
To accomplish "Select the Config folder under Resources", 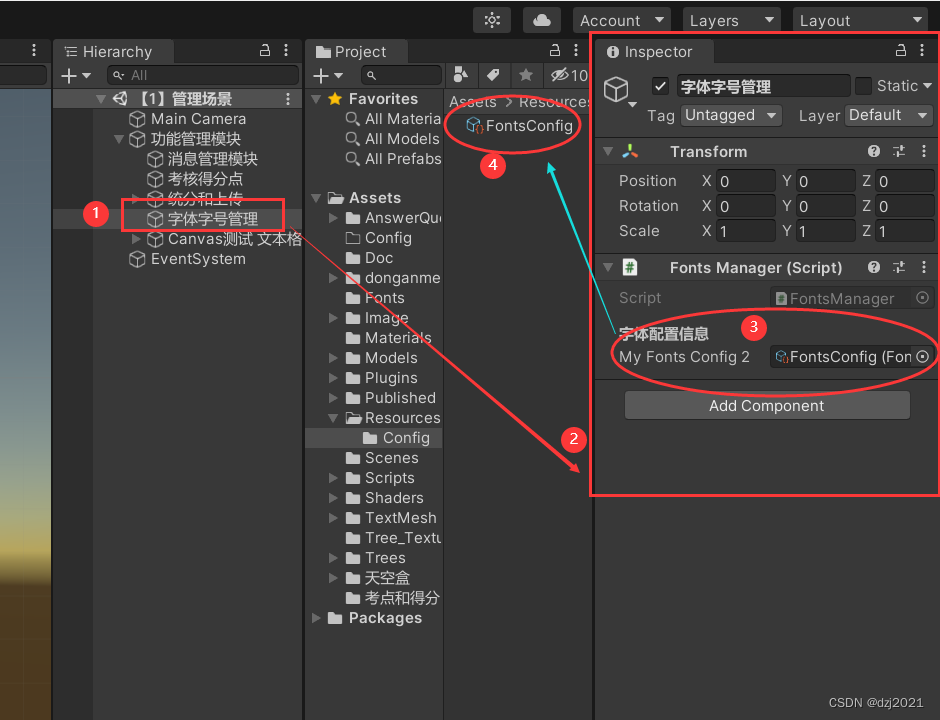I will point(396,438).
